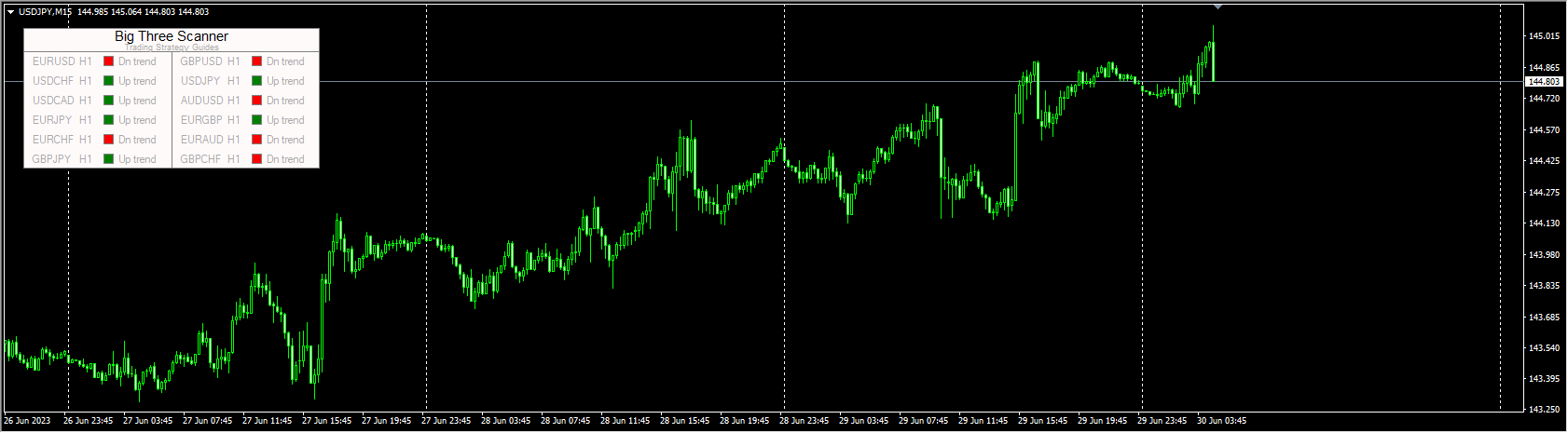
Task: Select the red EURAUD trend square
Action: click(x=256, y=140)
